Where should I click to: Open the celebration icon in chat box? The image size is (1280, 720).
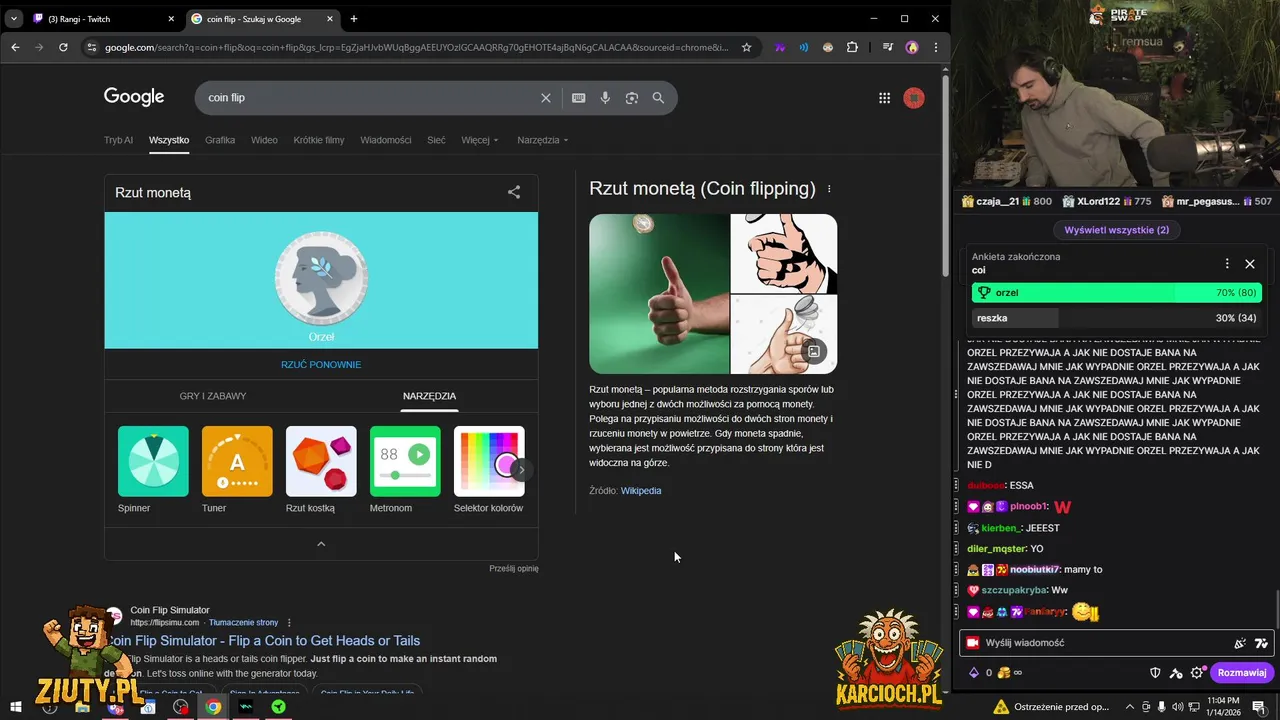coord(1240,643)
